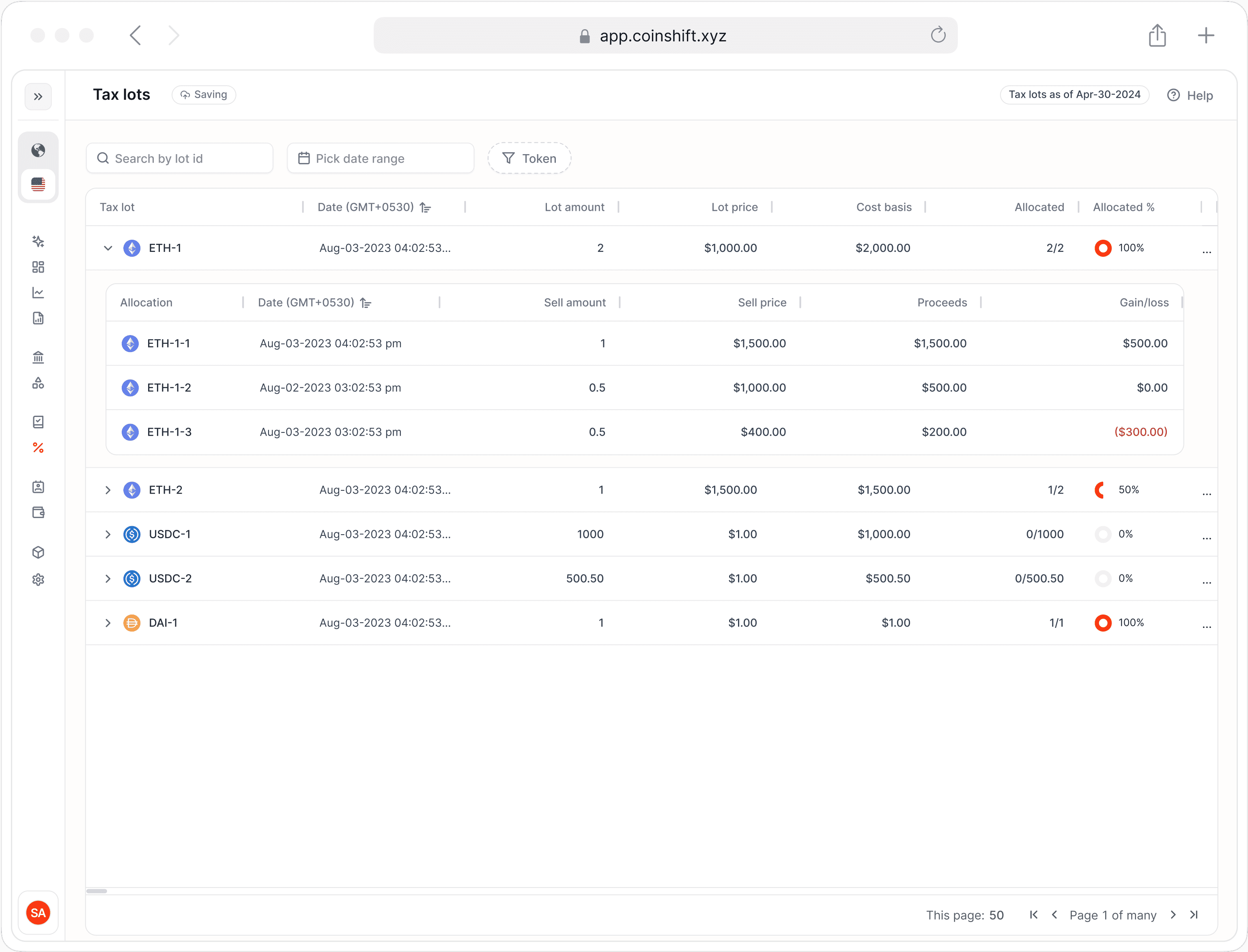Open the cube icon in sidebar
Viewport: 1248px width, 952px height.
38,552
